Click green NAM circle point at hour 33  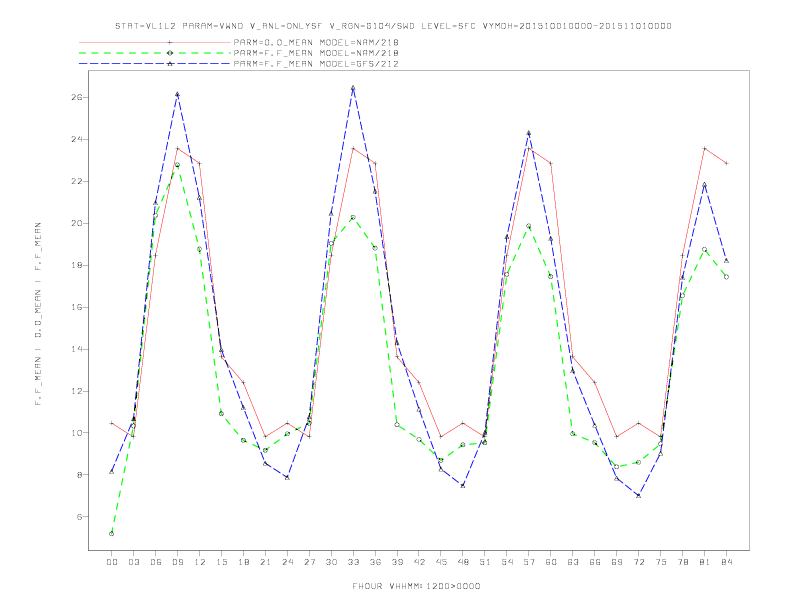click(353, 218)
